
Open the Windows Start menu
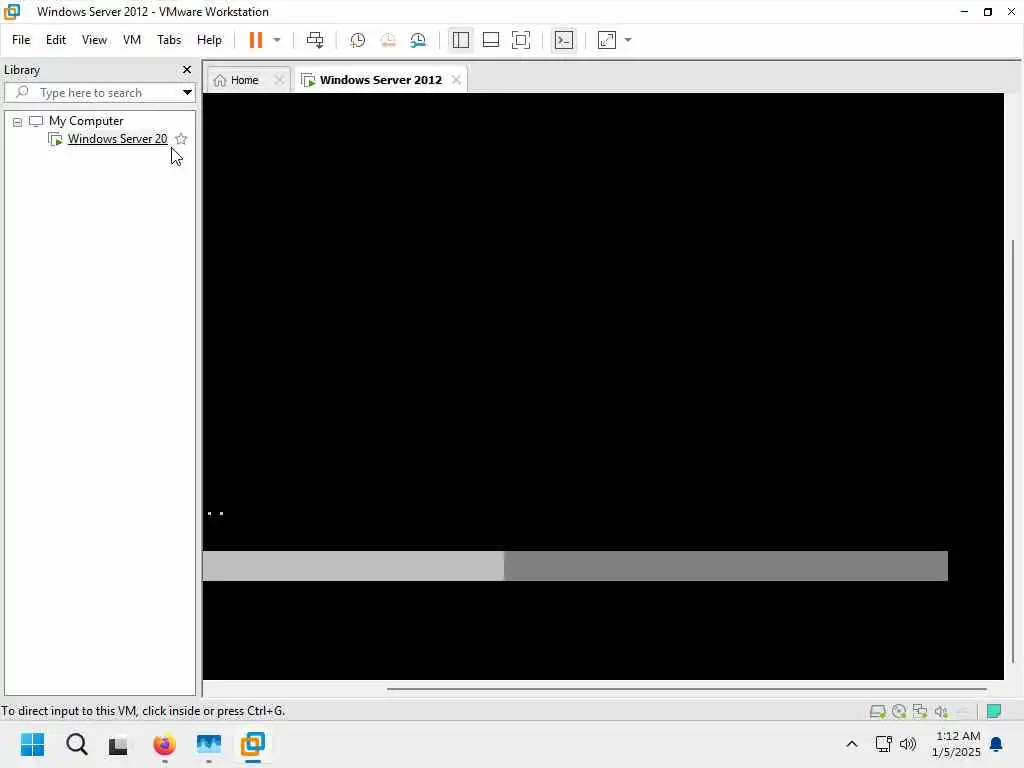coord(33,744)
